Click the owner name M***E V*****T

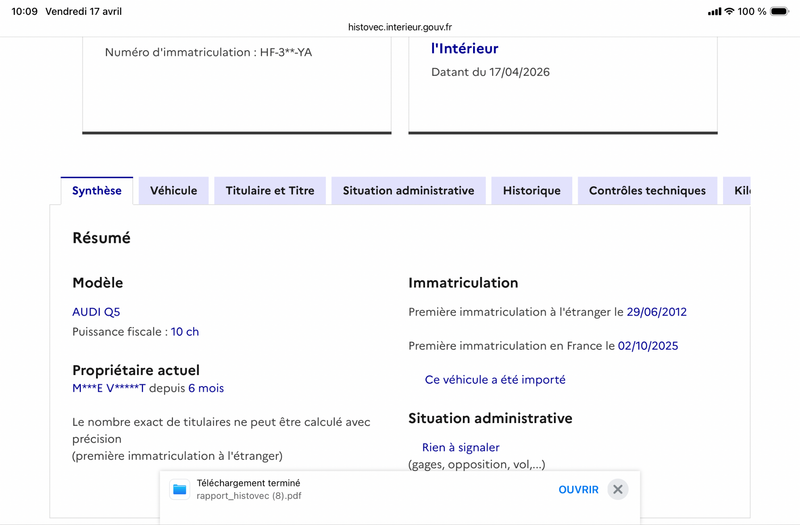pyautogui.click(x=109, y=388)
